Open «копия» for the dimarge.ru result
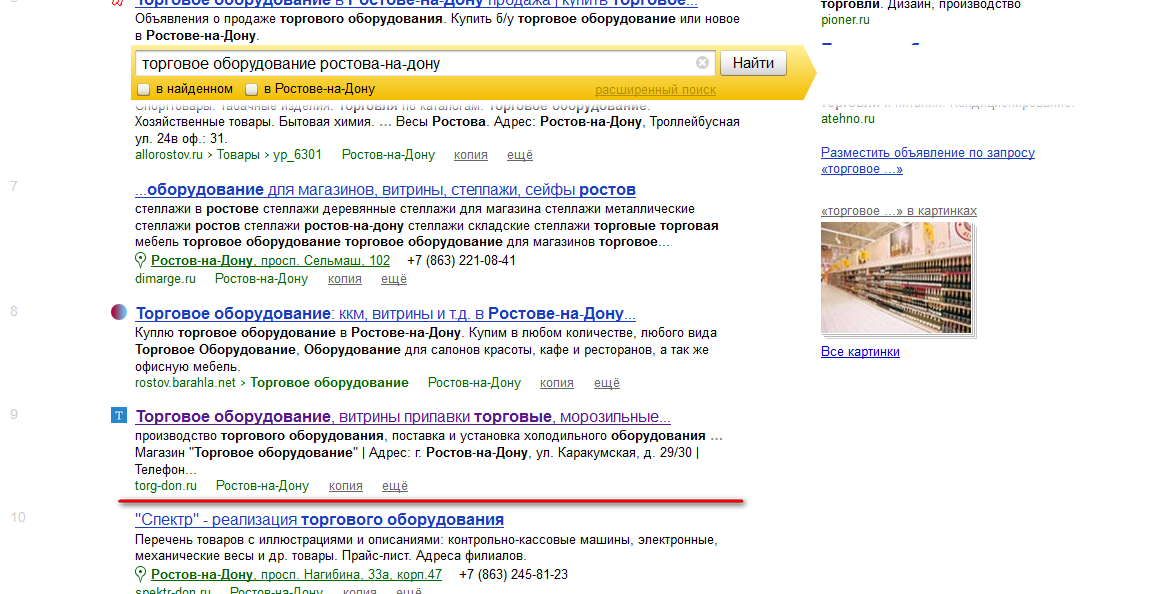This screenshot has width=1160, height=594. [x=345, y=279]
